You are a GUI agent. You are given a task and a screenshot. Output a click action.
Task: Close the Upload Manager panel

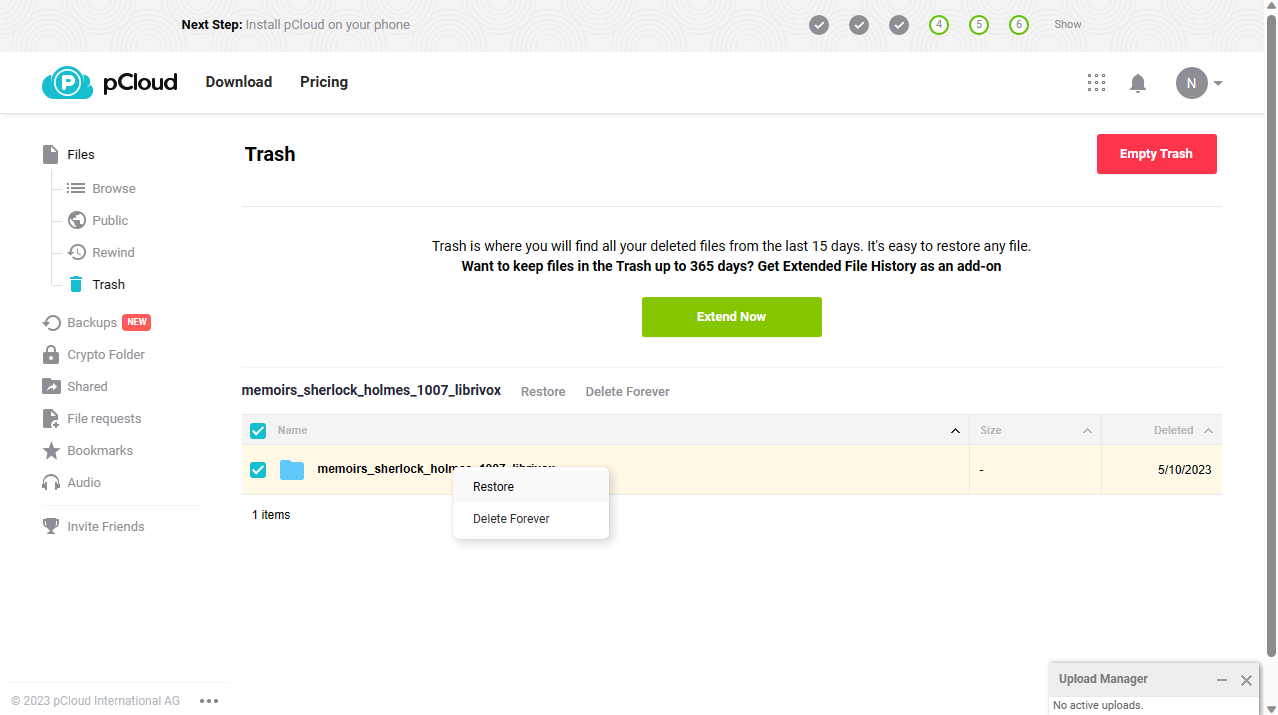point(1246,680)
